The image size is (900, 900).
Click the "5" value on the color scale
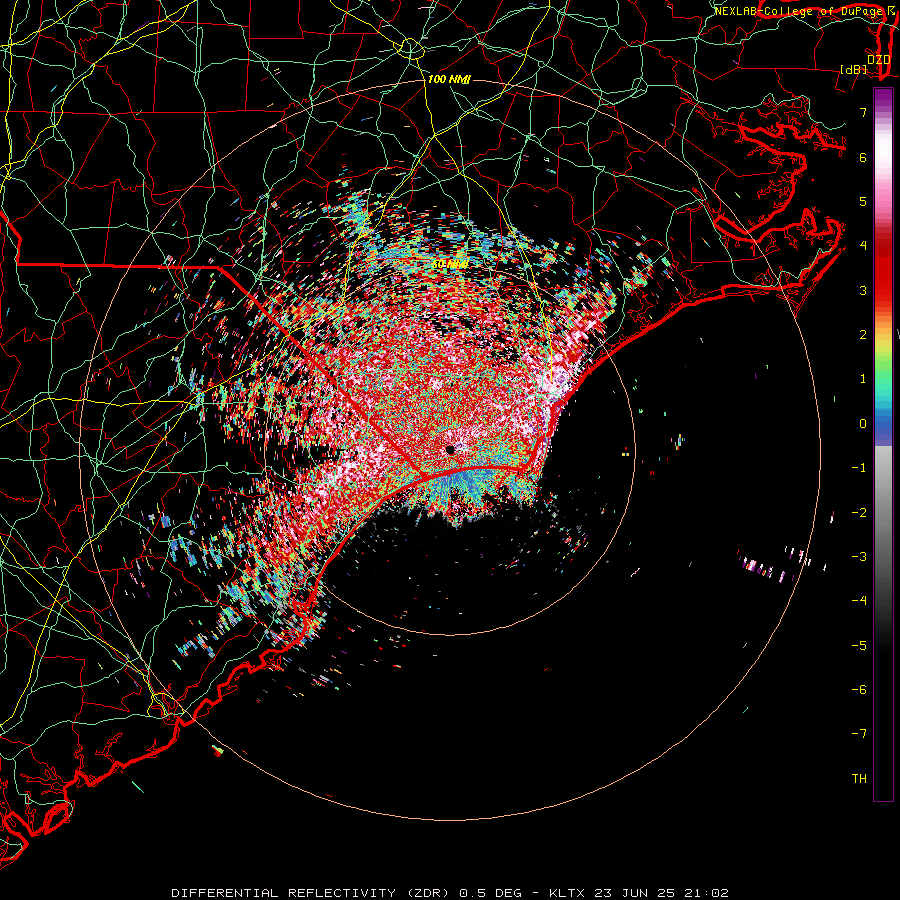click(x=863, y=201)
